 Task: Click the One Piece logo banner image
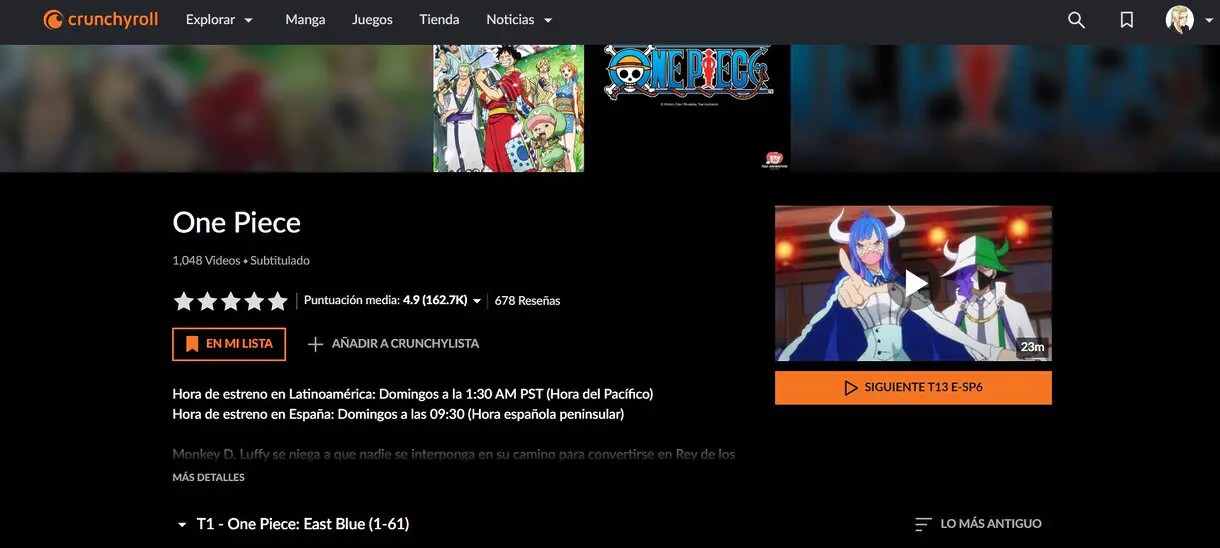[x=687, y=72]
